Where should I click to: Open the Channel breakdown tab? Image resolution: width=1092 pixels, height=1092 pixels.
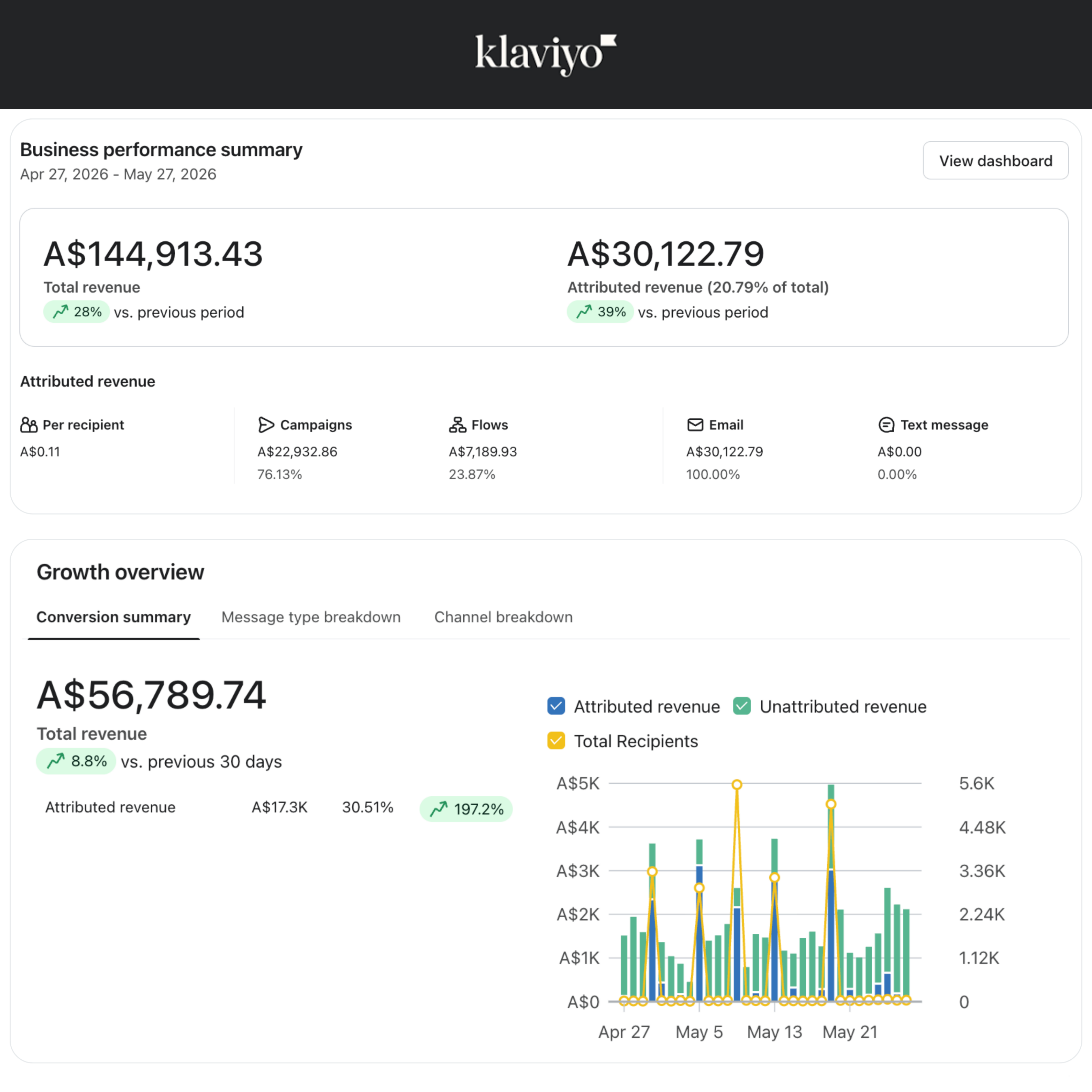[503, 617]
